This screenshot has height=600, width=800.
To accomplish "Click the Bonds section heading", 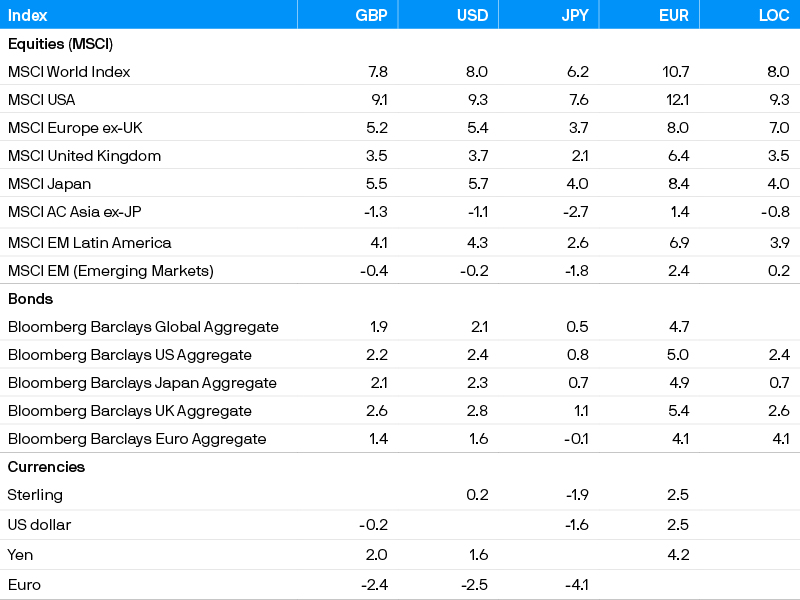I will [30, 299].
